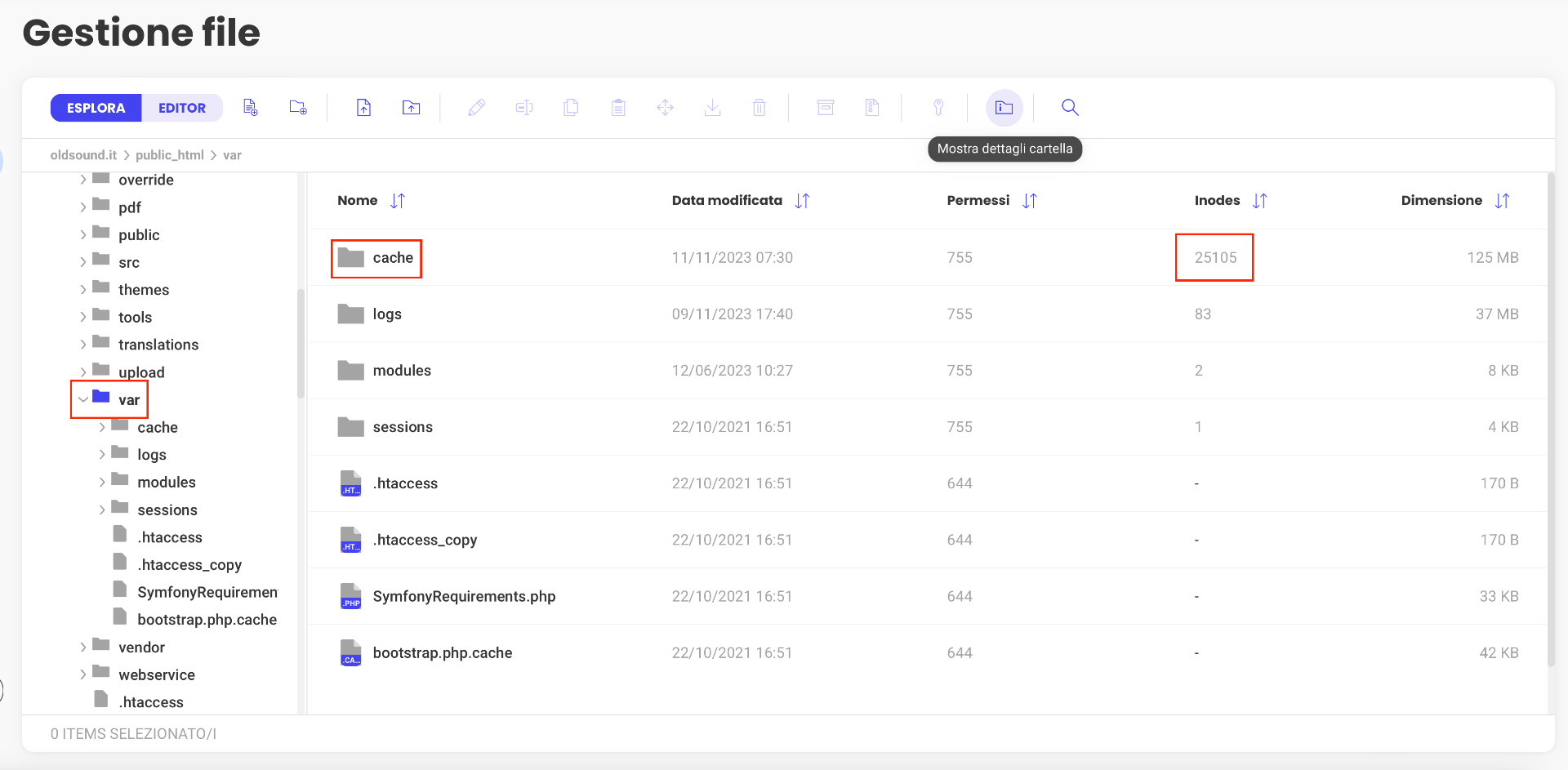Click the upload folder icon
Image resolution: width=1568 pixels, height=770 pixels.
[411, 107]
